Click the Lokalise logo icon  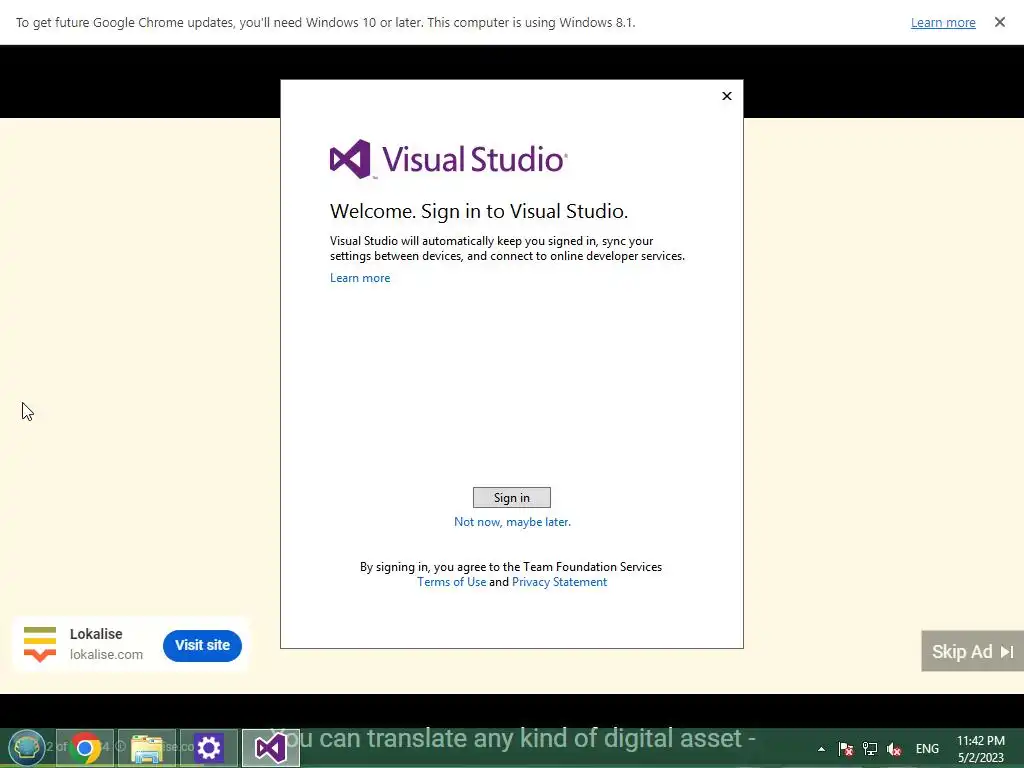pyautogui.click(x=40, y=644)
